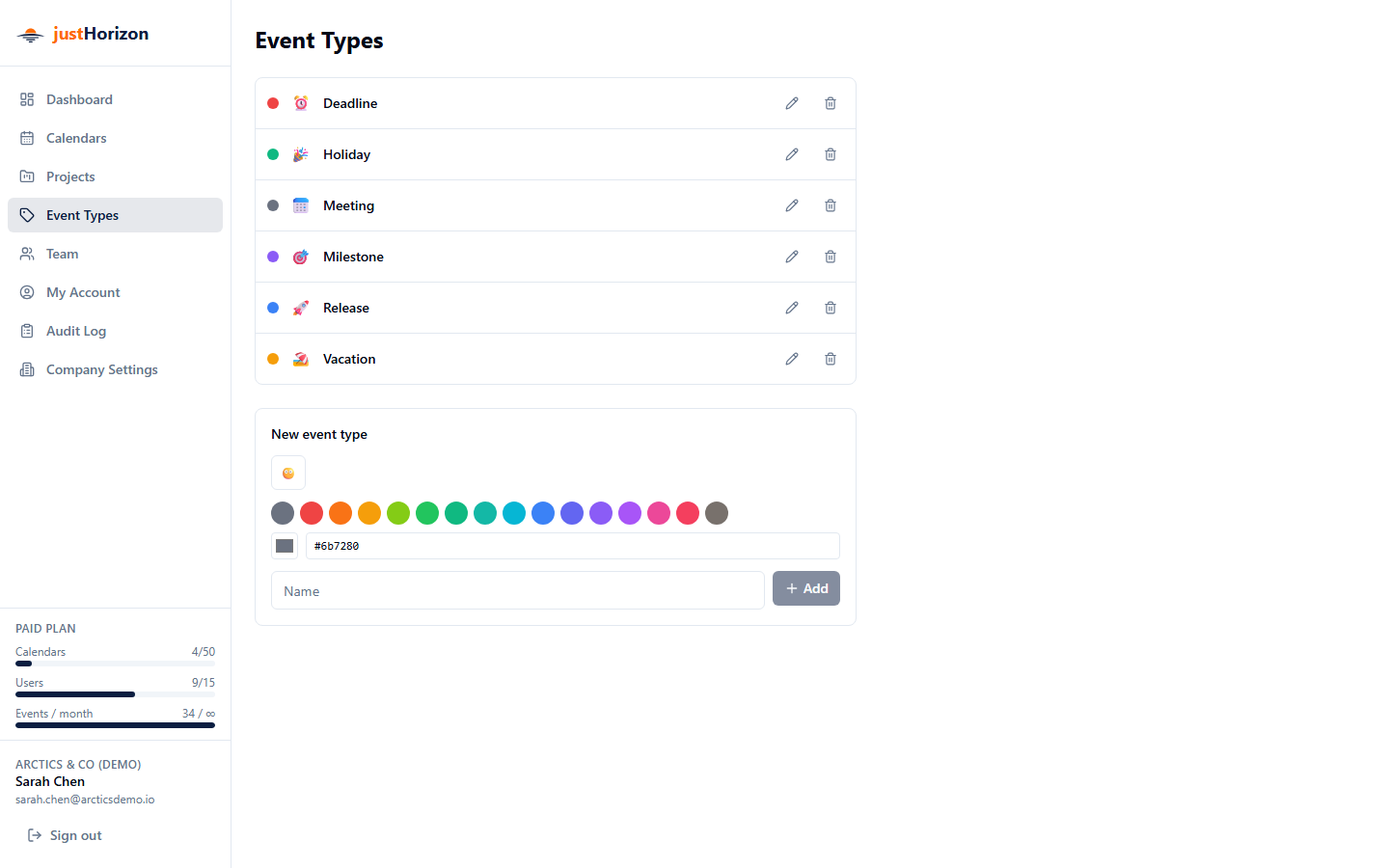Click the Calendars usage progress bar

click(x=115, y=664)
